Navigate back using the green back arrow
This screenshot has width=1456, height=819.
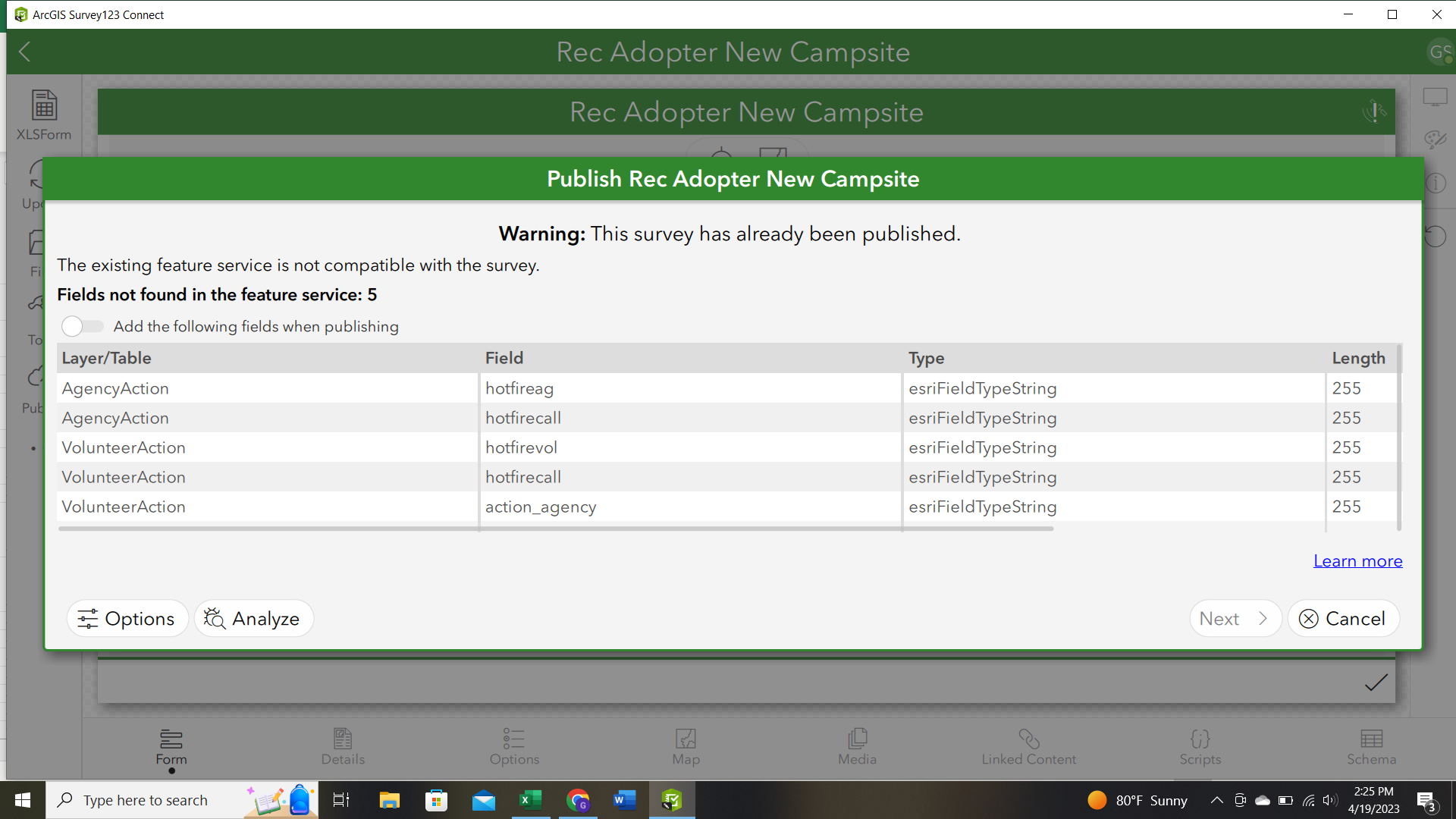[x=24, y=52]
